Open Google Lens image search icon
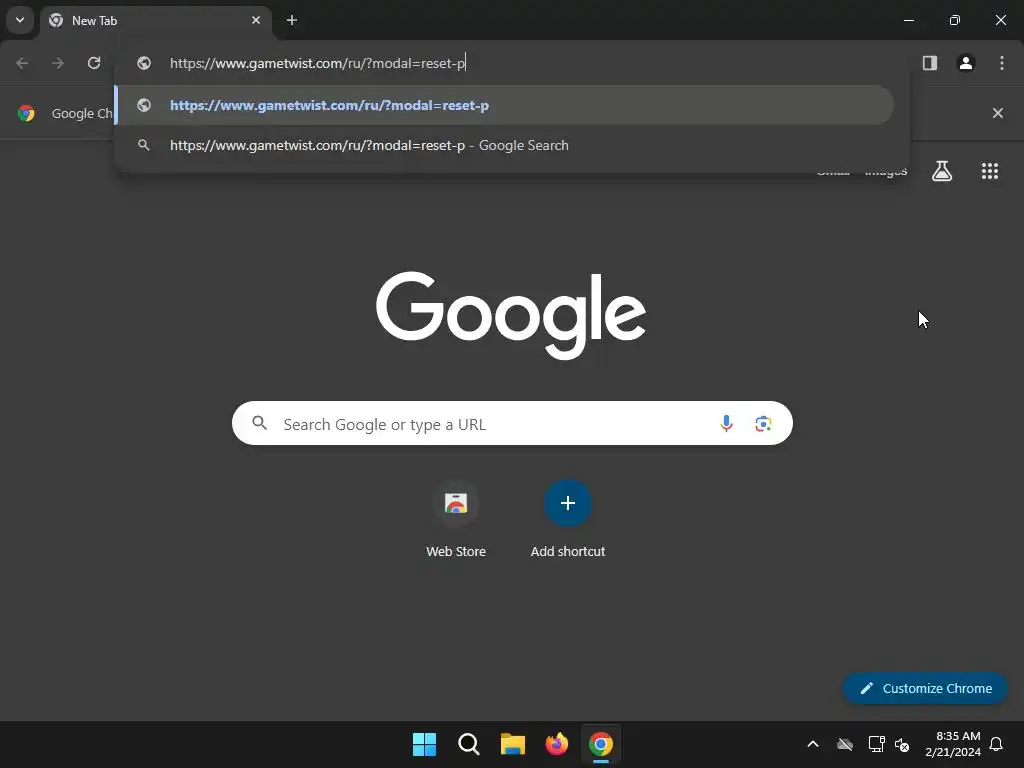 [x=763, y=423]
